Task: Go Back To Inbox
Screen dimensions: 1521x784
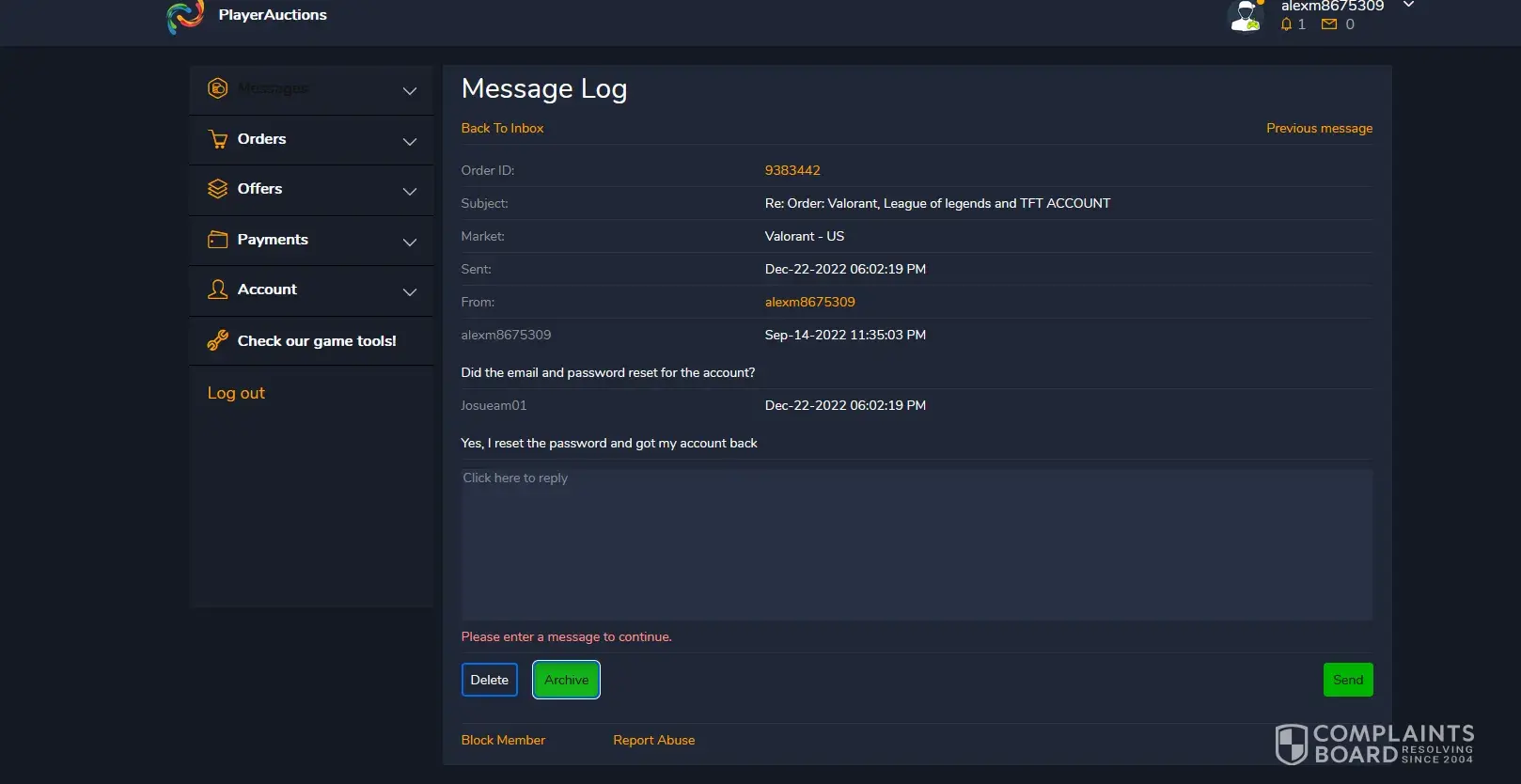Action: (502, 128)
